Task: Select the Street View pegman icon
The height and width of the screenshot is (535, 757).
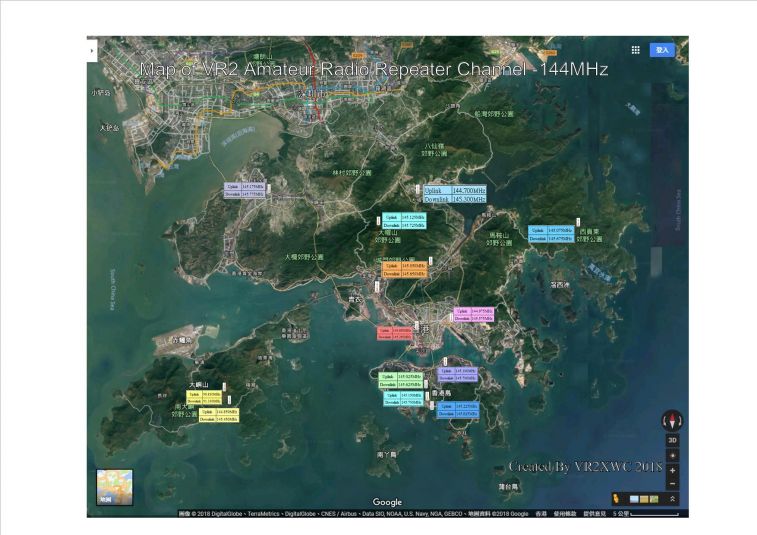Action: pos(618,498)
